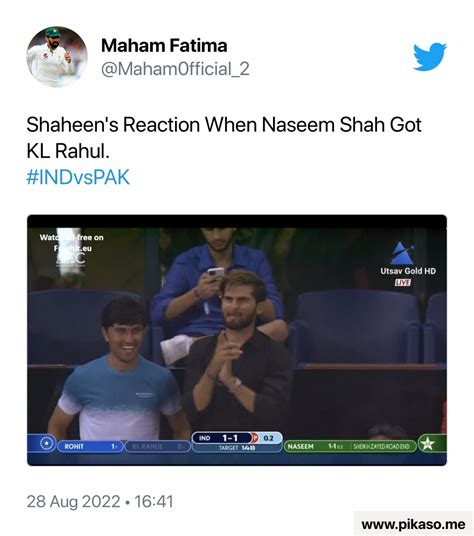Click the India team emblem in scorebar
The height and width of the screenshot is (536, 474).
click(x=47, y=443)
